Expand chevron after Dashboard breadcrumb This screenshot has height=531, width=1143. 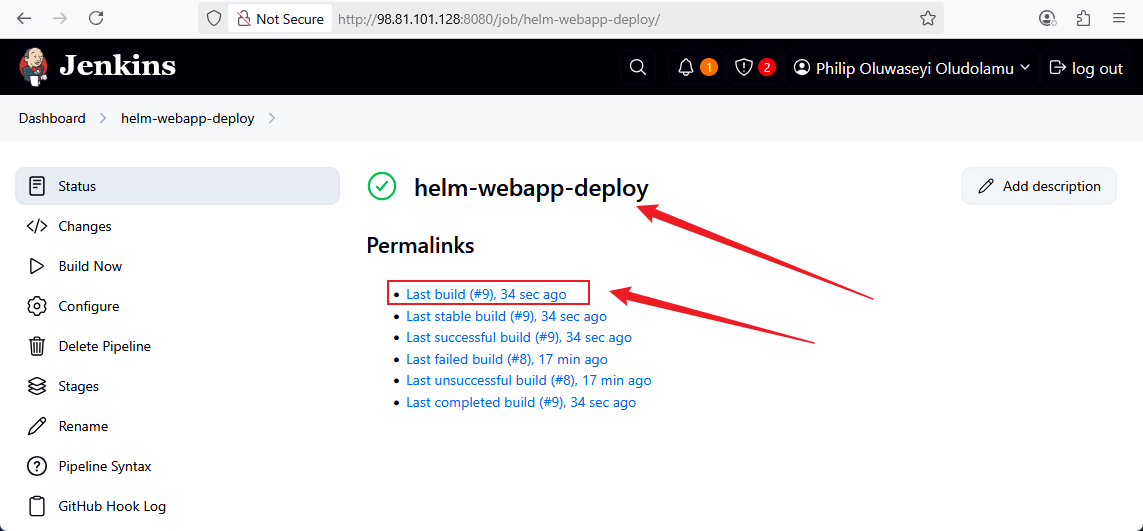(103, 118)
